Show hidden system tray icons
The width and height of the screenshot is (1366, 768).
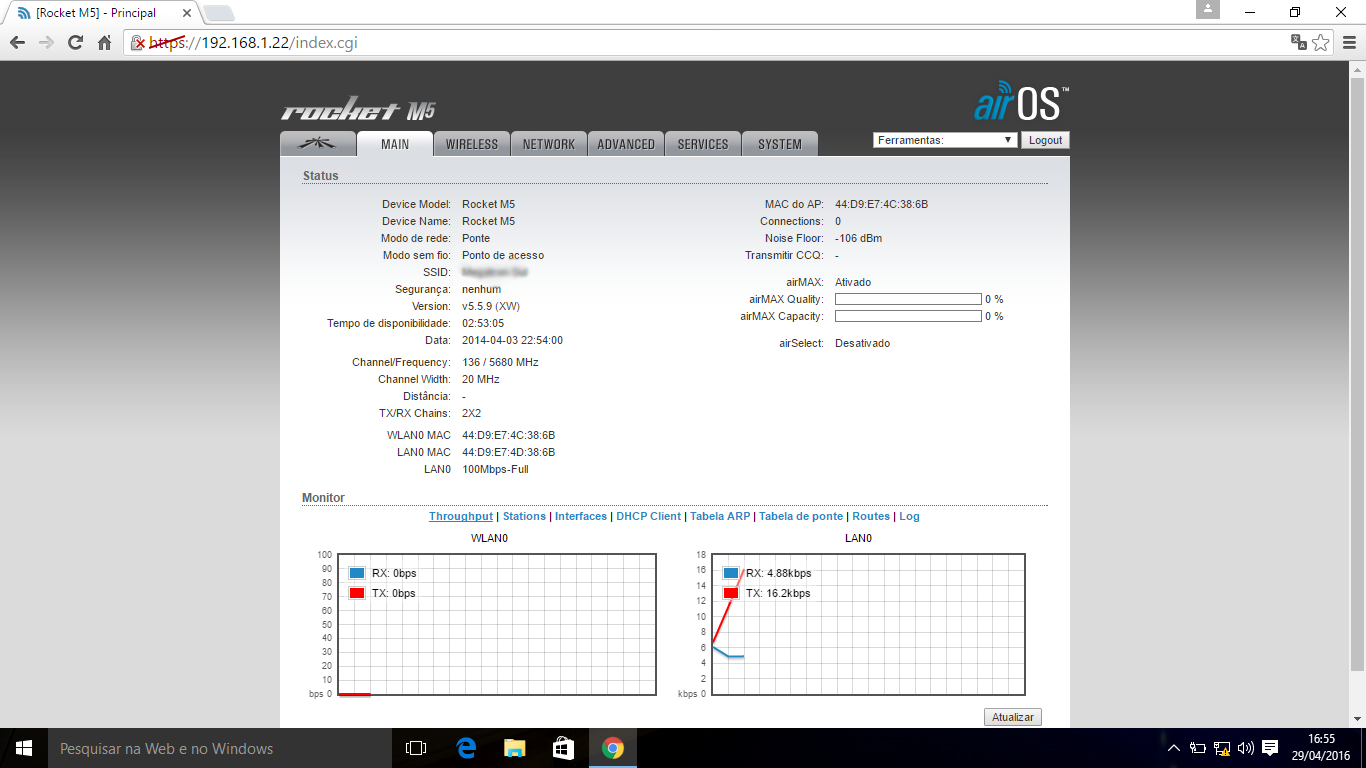1174,748
